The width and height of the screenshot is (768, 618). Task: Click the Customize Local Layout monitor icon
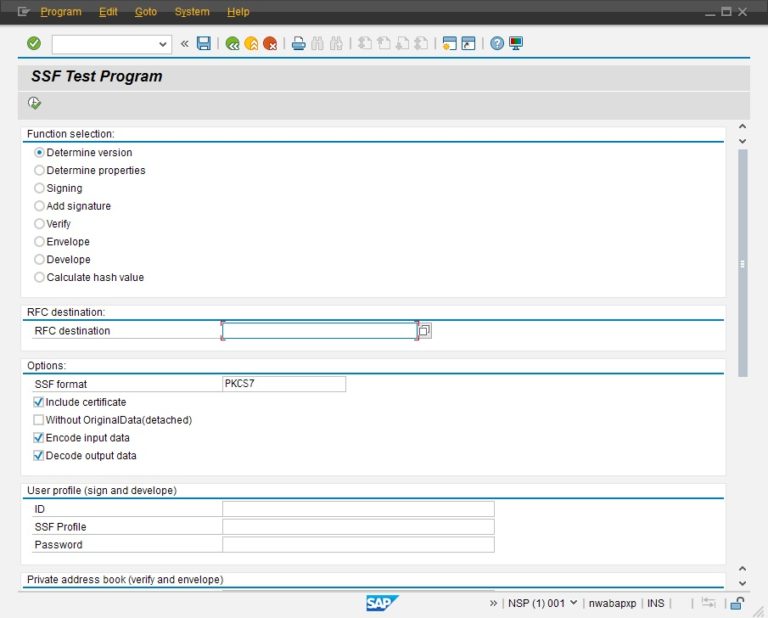tap(516, 44)
